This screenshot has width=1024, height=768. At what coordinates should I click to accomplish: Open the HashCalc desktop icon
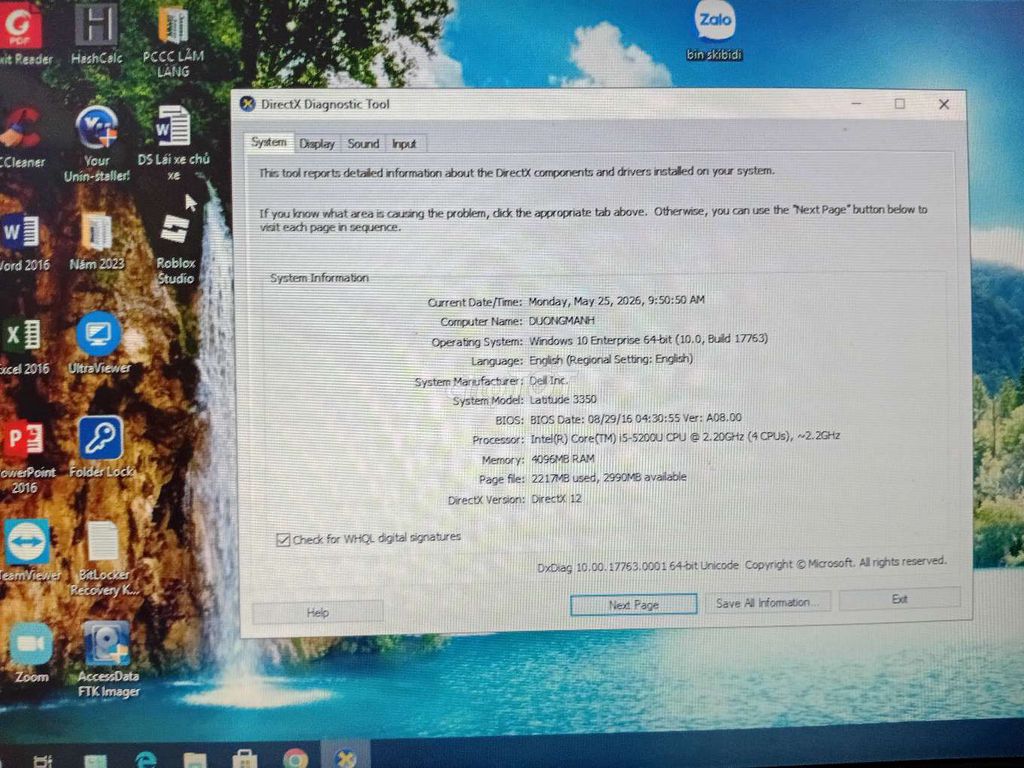[96, 33]
